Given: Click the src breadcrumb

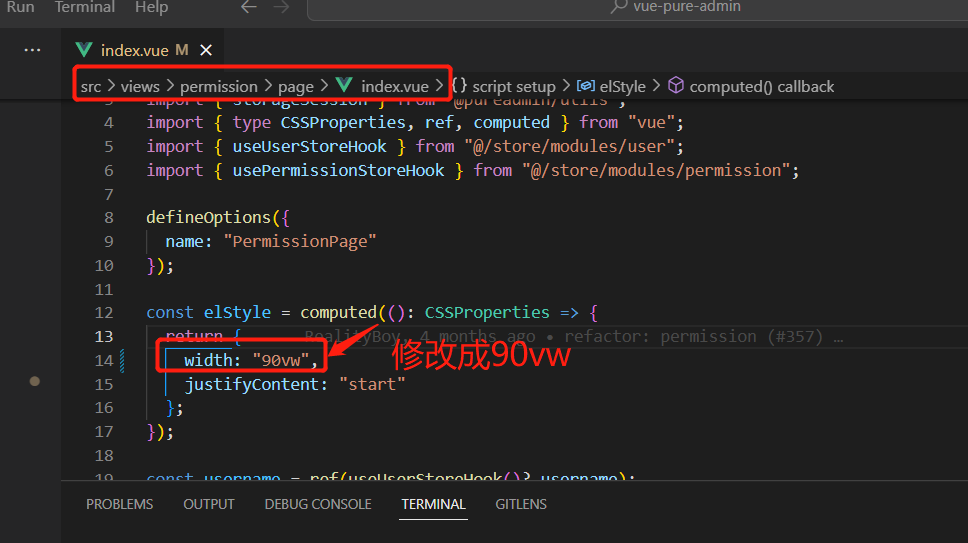Looking at the screenshot, I should click(x=91, y=86).
